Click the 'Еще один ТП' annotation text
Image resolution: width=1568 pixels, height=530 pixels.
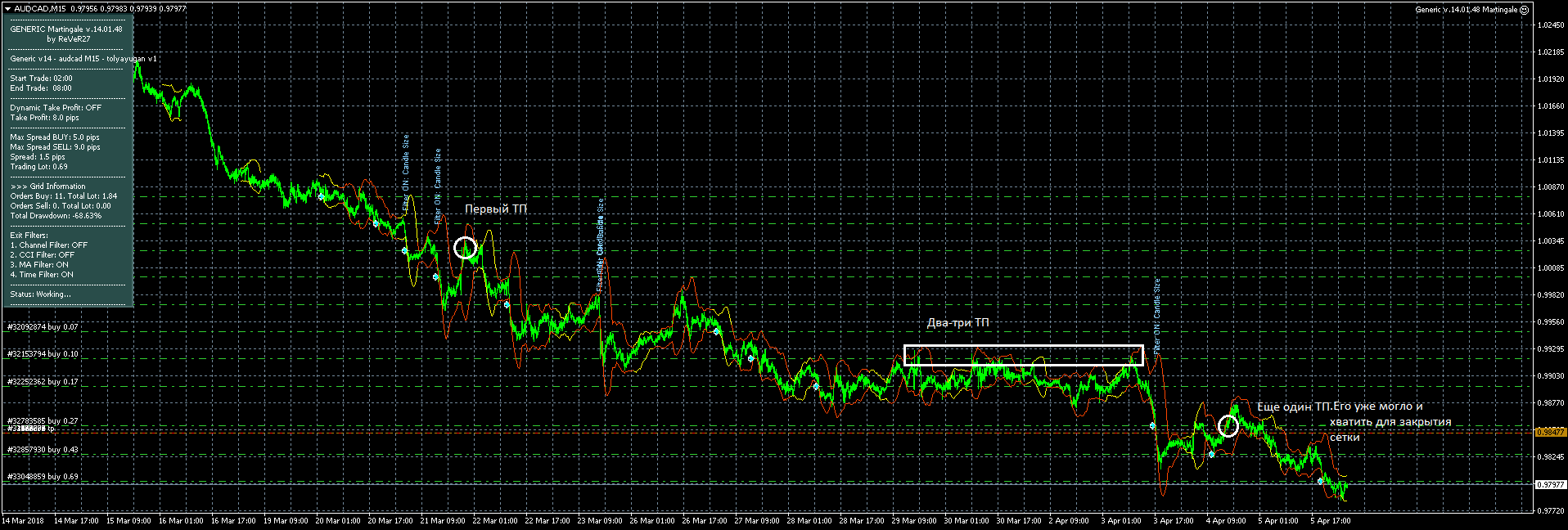1294,406
